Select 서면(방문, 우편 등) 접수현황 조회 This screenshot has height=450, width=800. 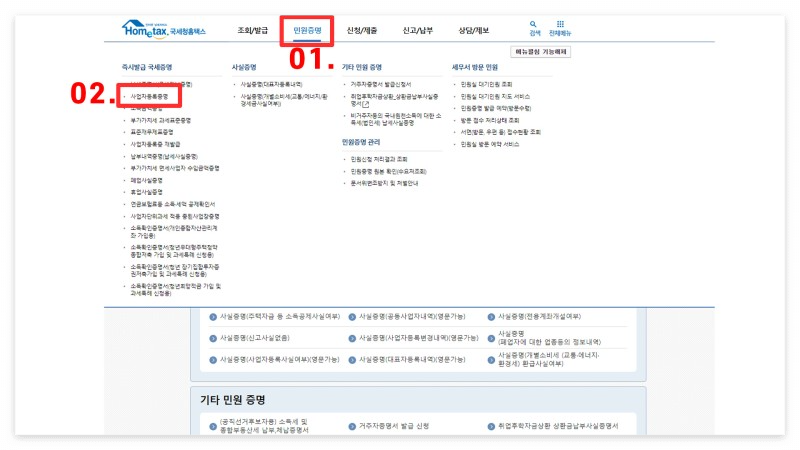500,132
